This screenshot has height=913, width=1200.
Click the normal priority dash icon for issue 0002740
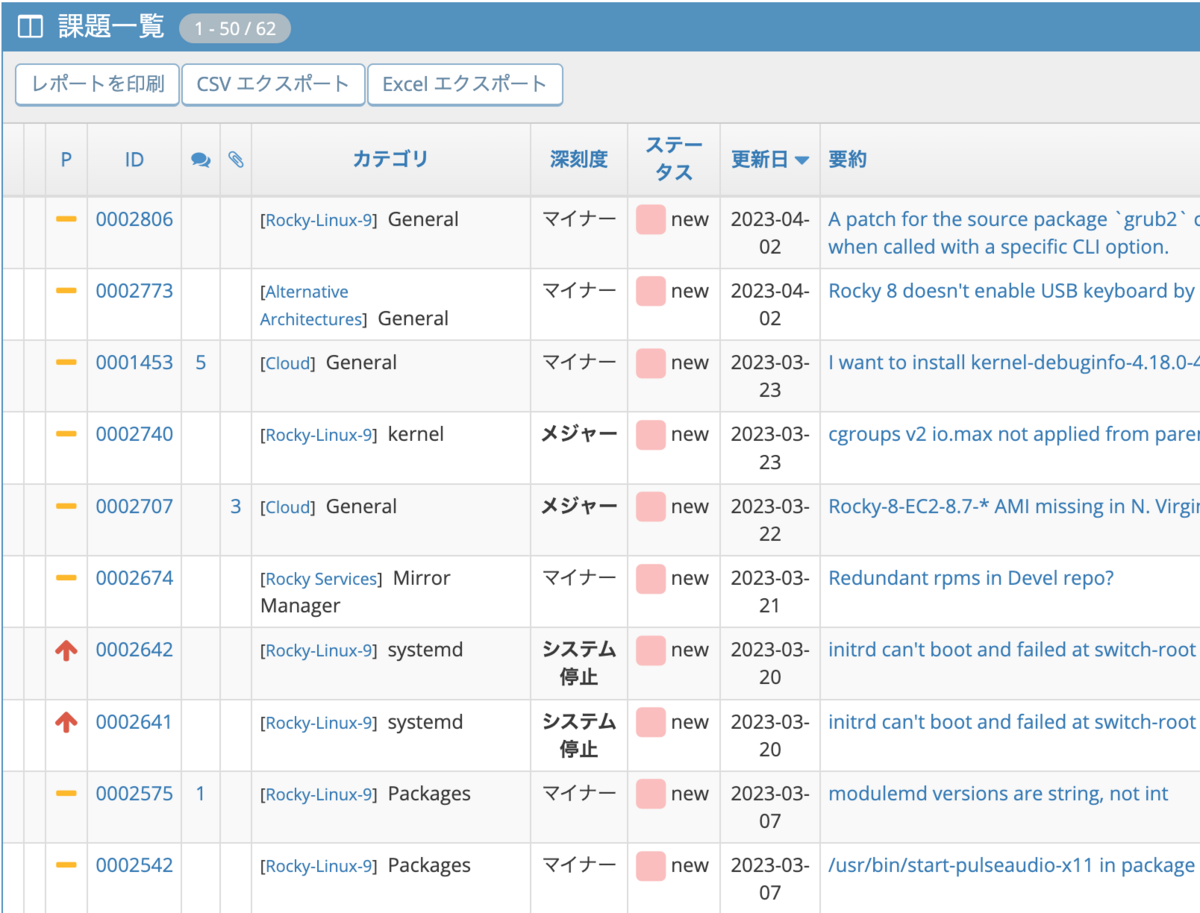66,434
